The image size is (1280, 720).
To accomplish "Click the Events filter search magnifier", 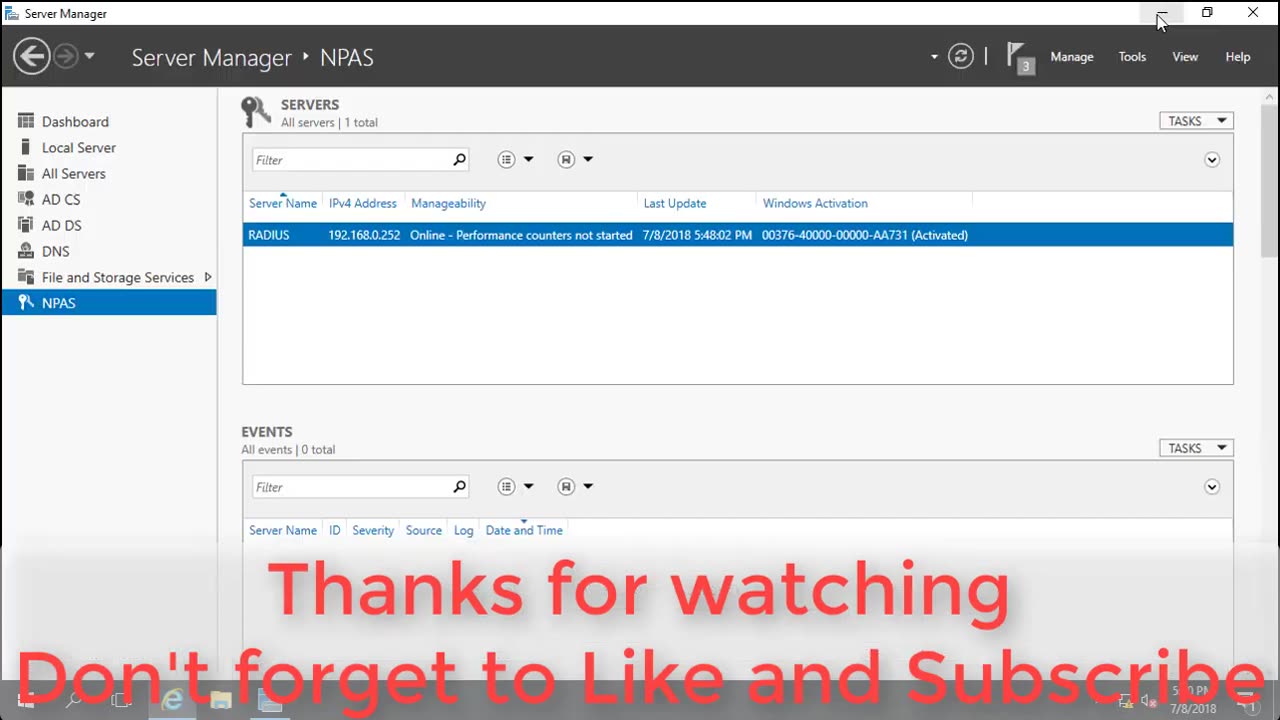I will [x=459, y=487].
